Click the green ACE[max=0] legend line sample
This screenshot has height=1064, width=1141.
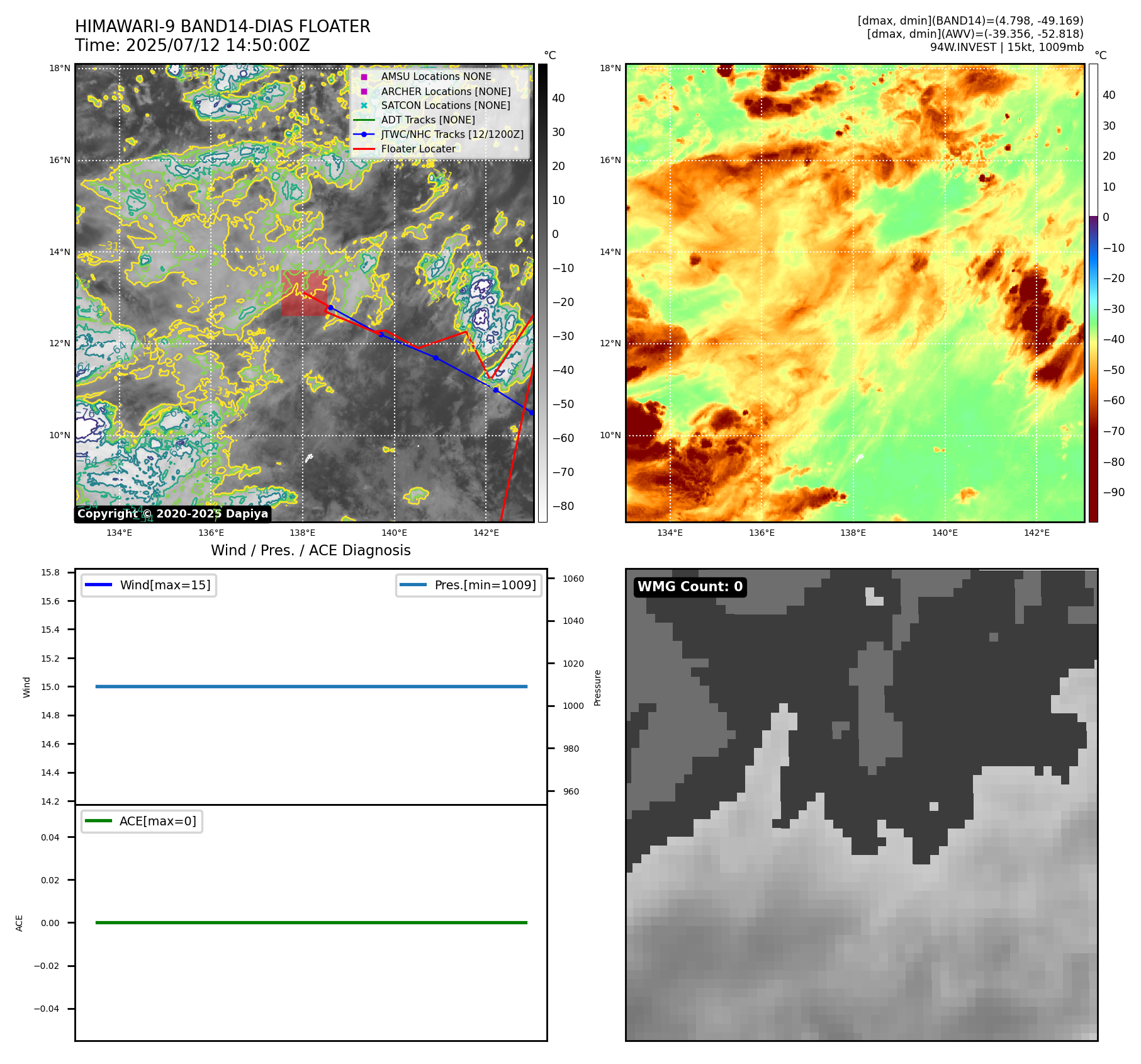coord(98,821)
